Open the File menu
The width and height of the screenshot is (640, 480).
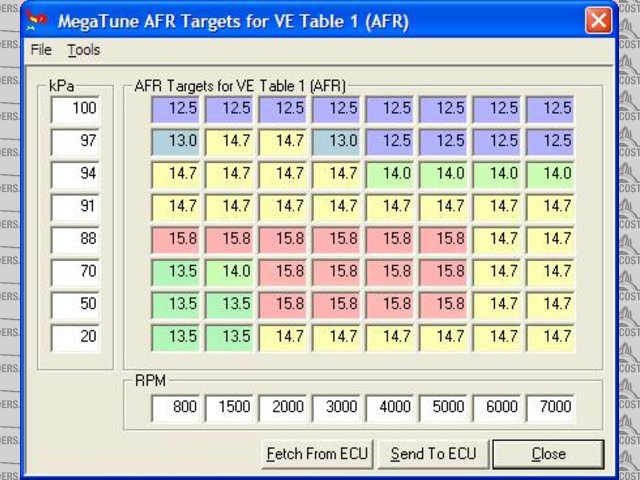pyautogui.click(x=41, y=50)
